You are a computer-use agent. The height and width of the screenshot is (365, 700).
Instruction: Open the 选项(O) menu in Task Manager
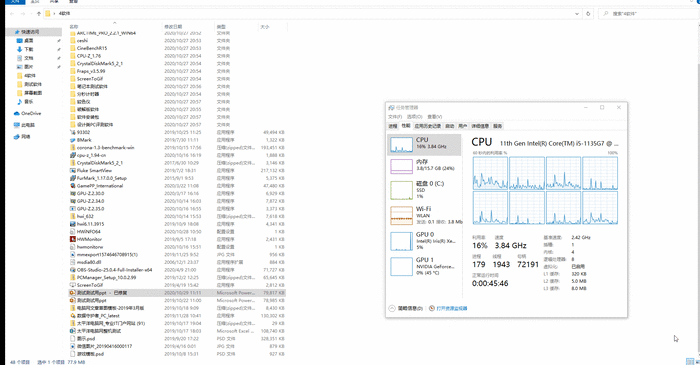(414, 117)
